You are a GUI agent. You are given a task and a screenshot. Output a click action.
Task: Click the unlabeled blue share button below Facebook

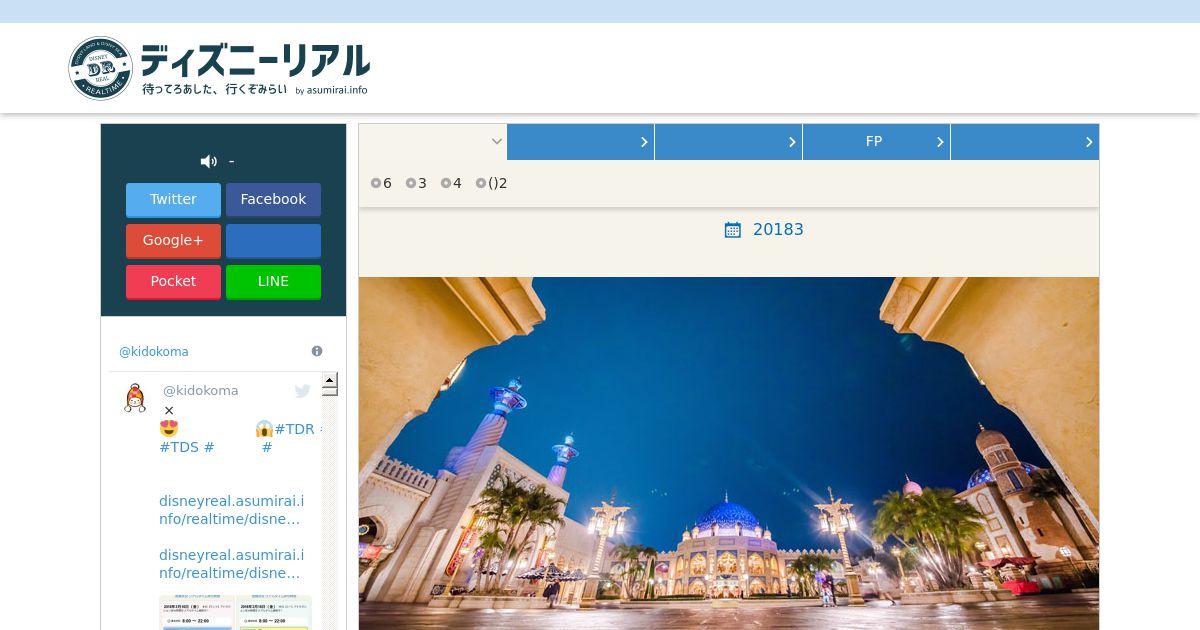(273, 240)
